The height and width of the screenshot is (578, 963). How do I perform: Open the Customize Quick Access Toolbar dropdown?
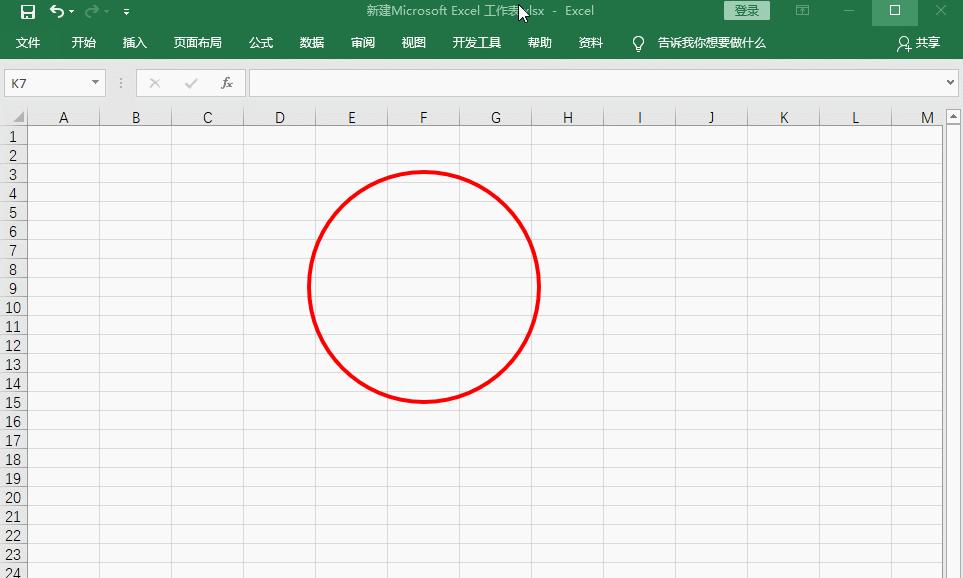[x=126, y=11]
